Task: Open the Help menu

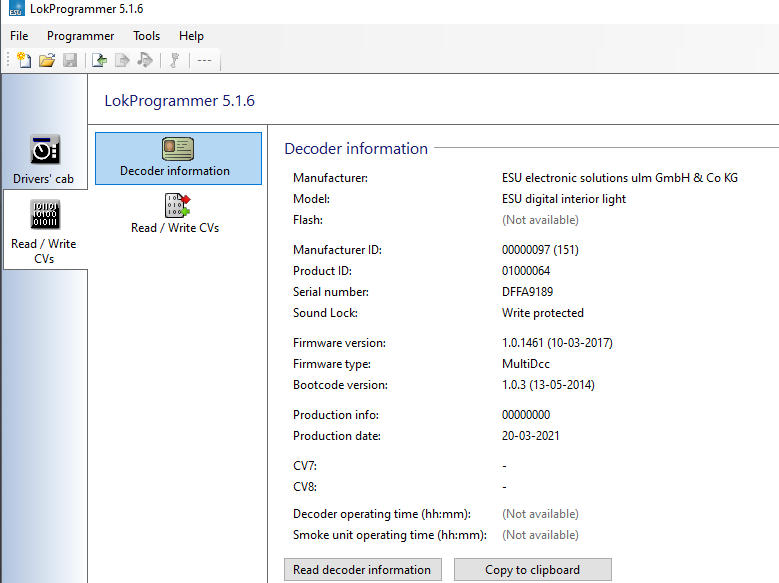Action: (191, 36)
